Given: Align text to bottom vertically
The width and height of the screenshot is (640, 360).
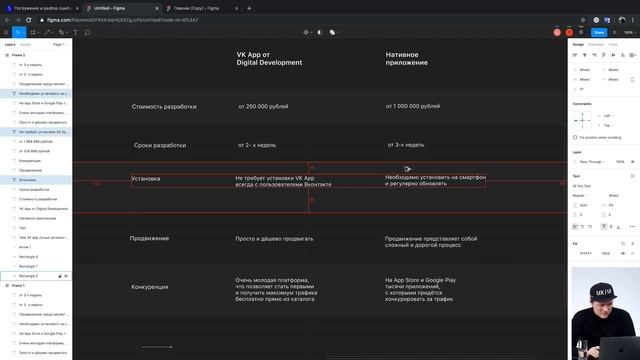Looking at the screenshot, I should [x=618, y=227].
